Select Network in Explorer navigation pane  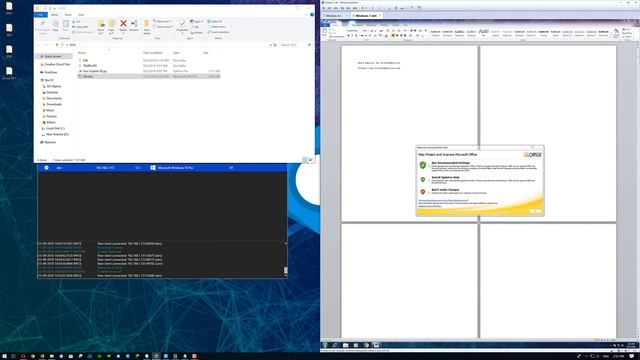48,142
